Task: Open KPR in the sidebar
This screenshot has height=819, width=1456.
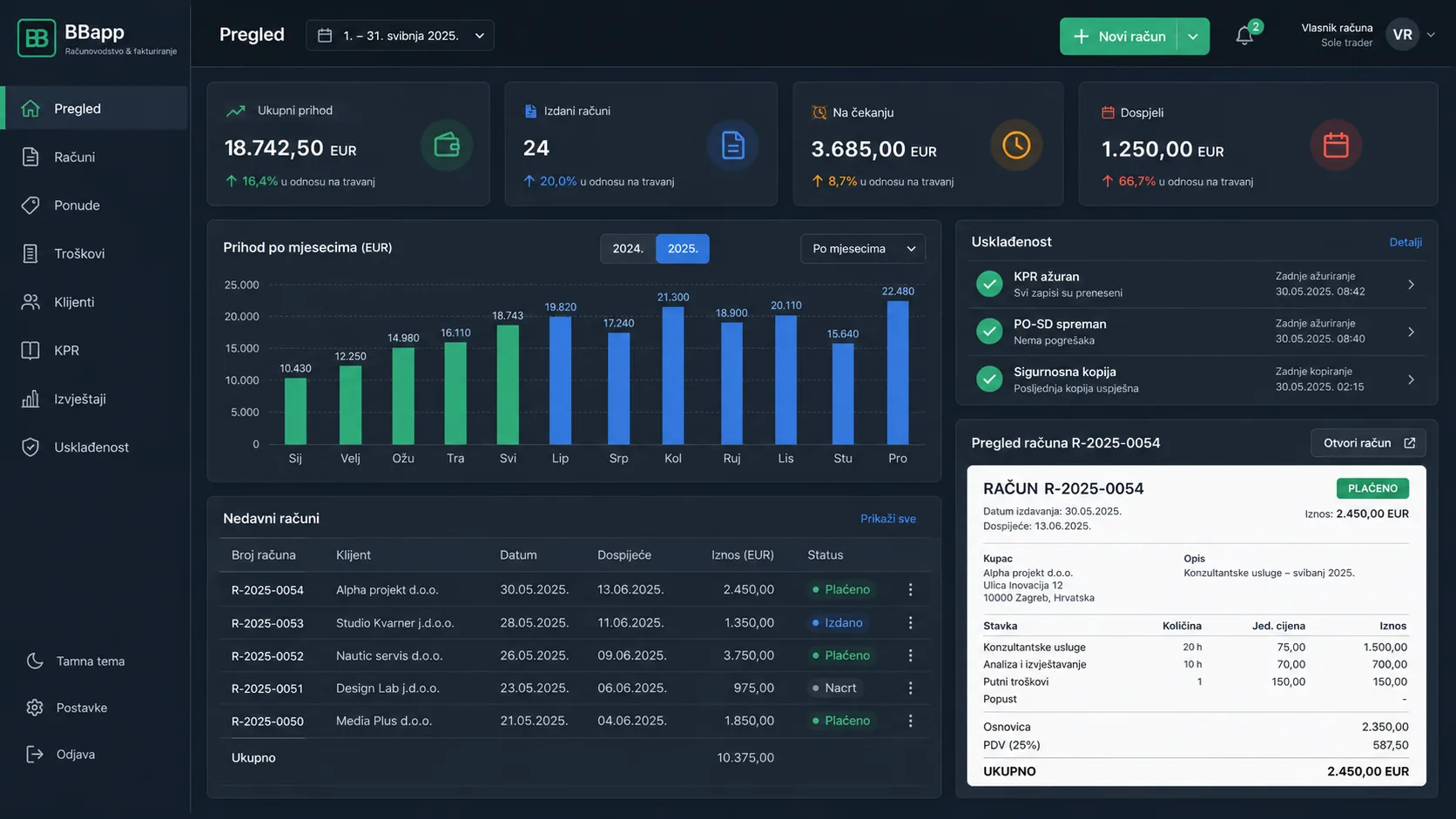Action: [x=94, y=350]
